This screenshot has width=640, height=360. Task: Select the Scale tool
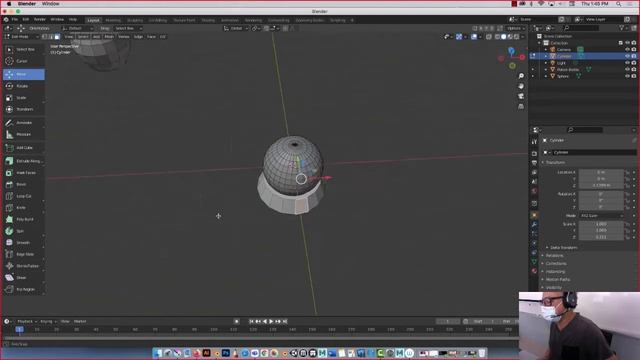[24, 98]
